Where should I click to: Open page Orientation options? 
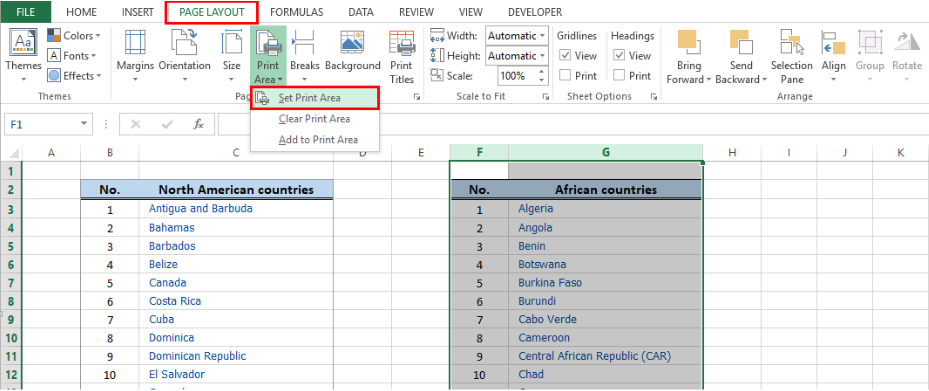pos(184,56)
